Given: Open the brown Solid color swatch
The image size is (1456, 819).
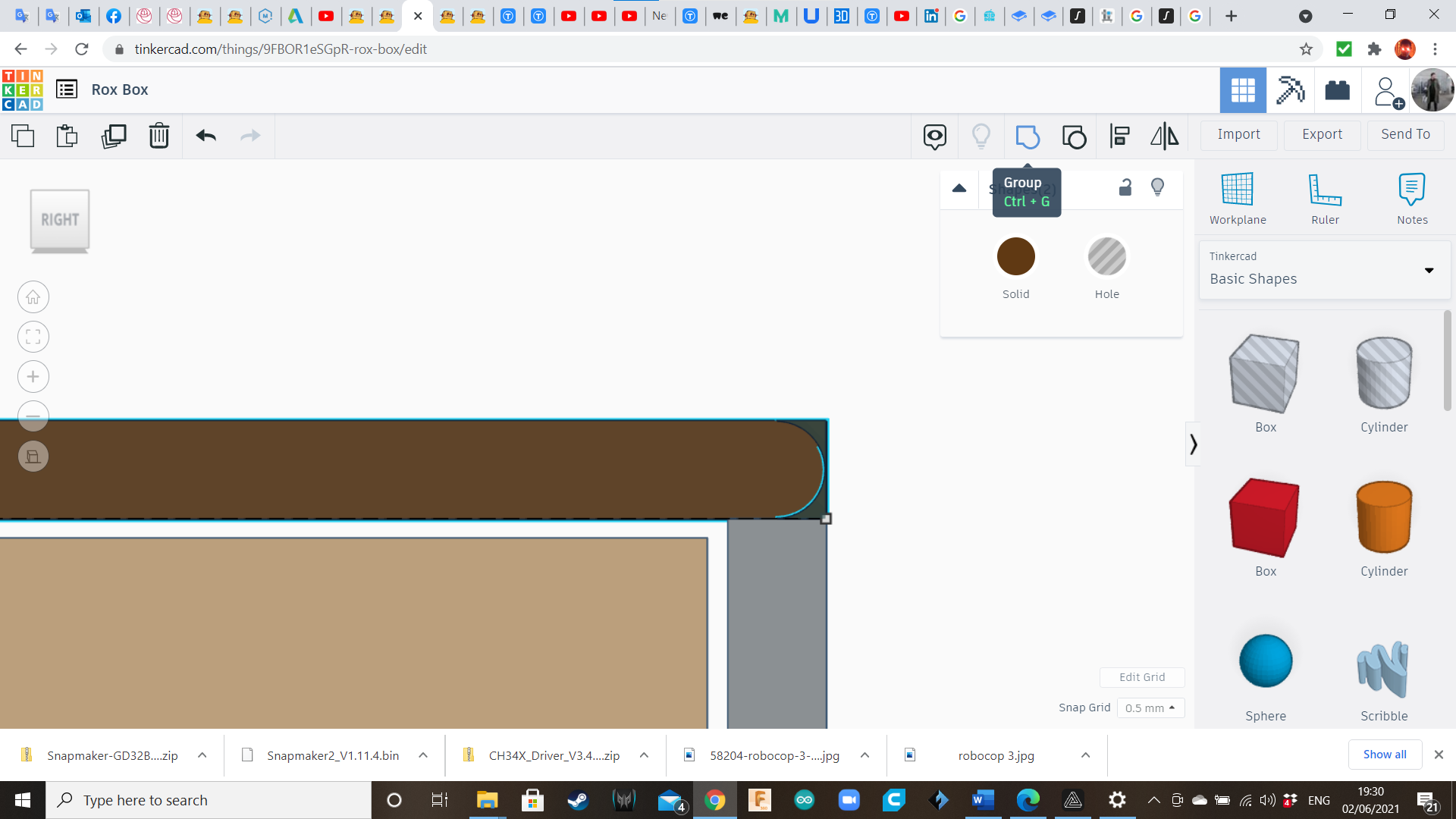Looking at the screenshot, I should click(1015, 257).
